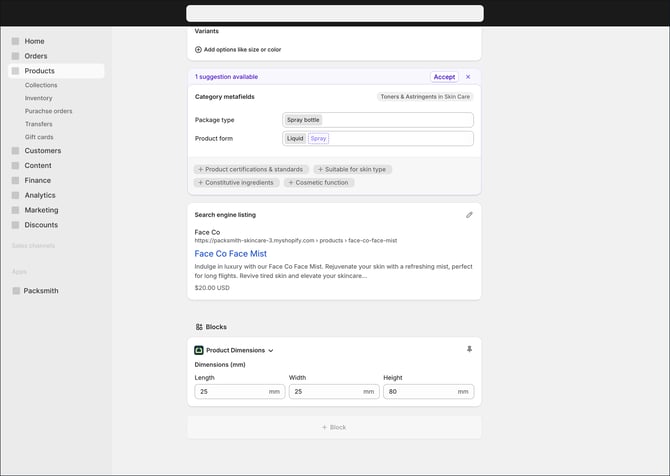Dismiss the suggestion with the X icon
The image size is (670, 476).
pyautogui.click(x=468, y=76)
